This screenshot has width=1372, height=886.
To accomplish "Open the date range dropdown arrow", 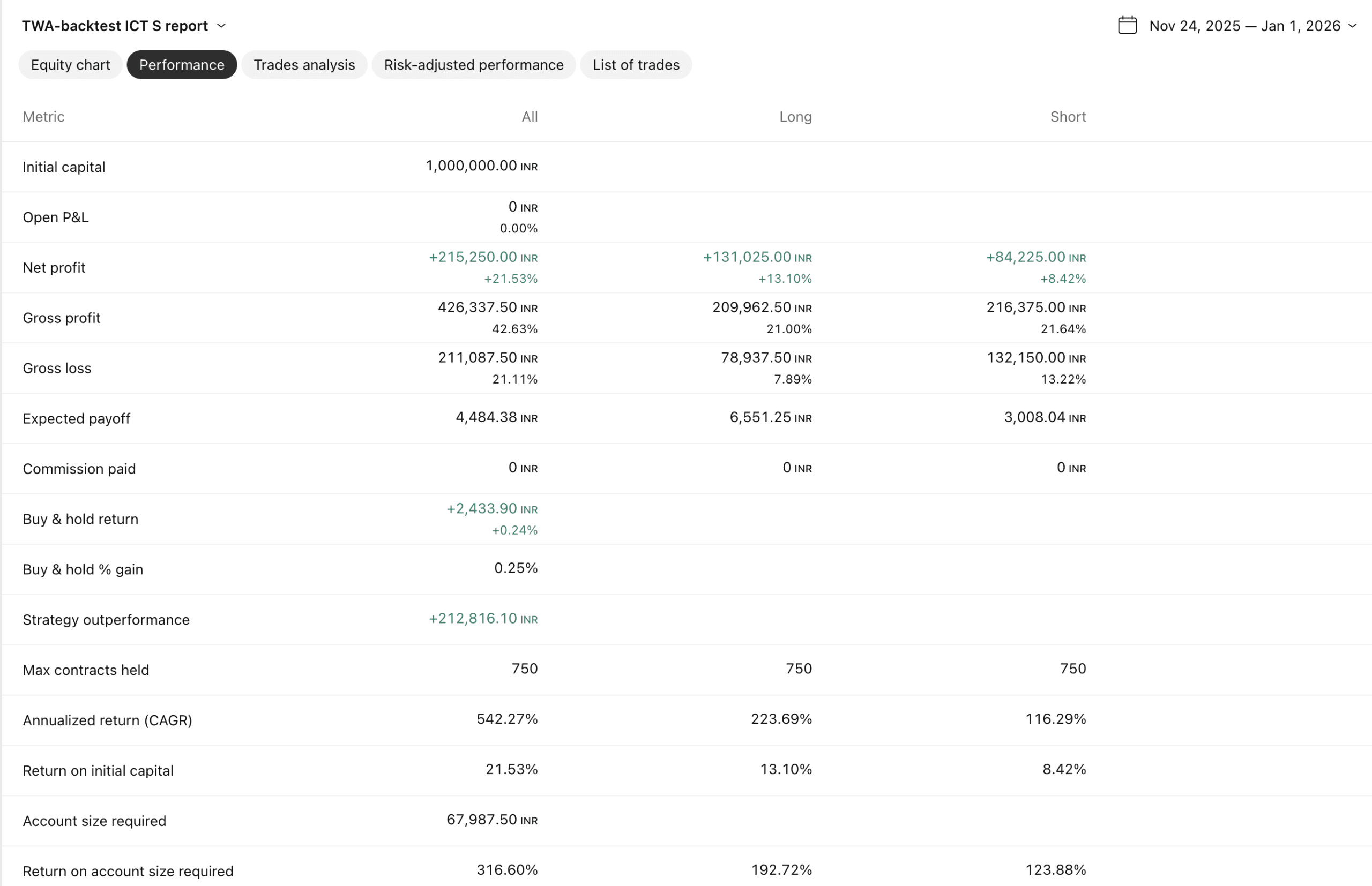I will pyautogui.click(x=1352, y=26).
